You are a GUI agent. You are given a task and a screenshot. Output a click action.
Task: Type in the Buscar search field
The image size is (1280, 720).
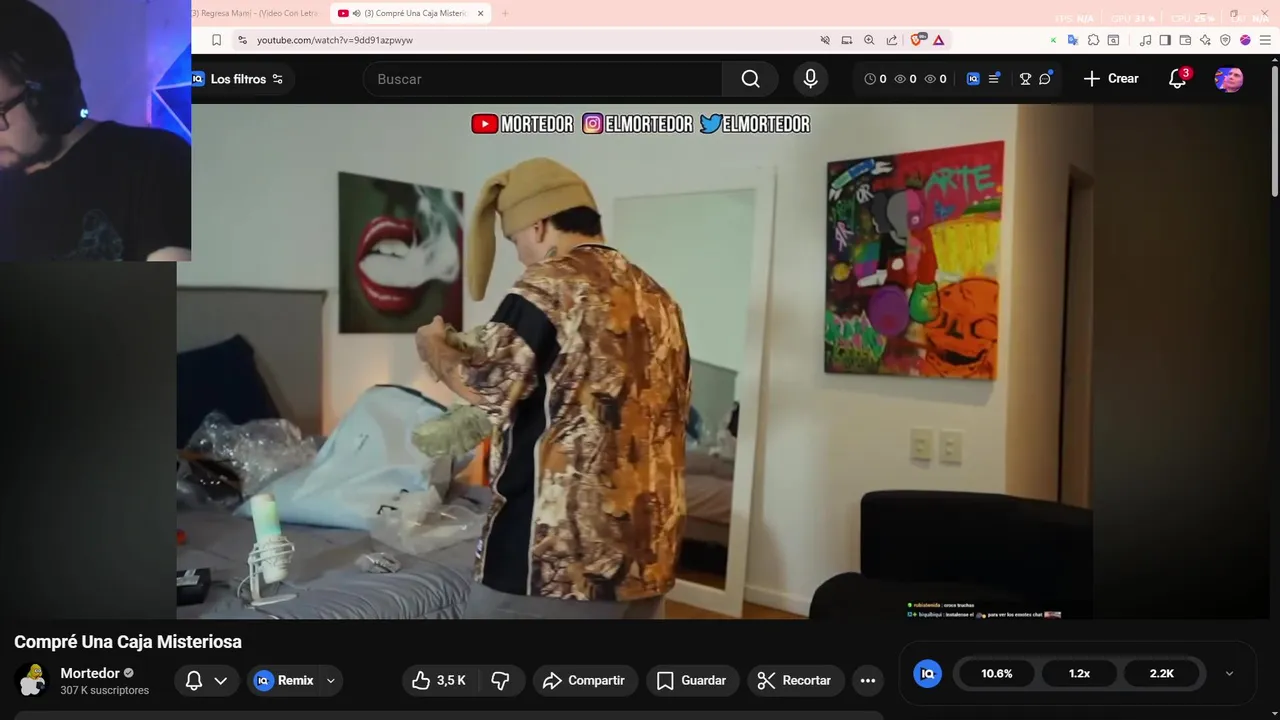[x=545, y=79]
